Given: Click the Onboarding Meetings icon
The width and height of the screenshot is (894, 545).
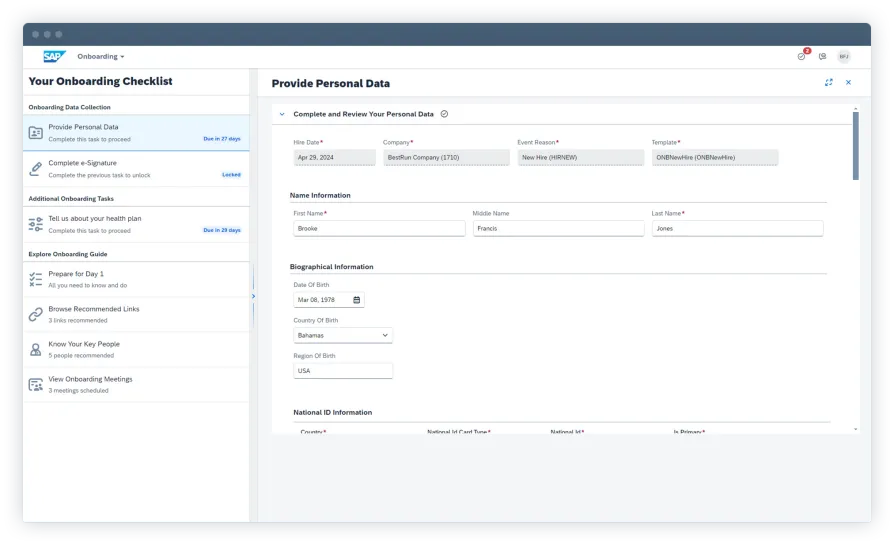Looking at the screenshot, I should [35, 385].
